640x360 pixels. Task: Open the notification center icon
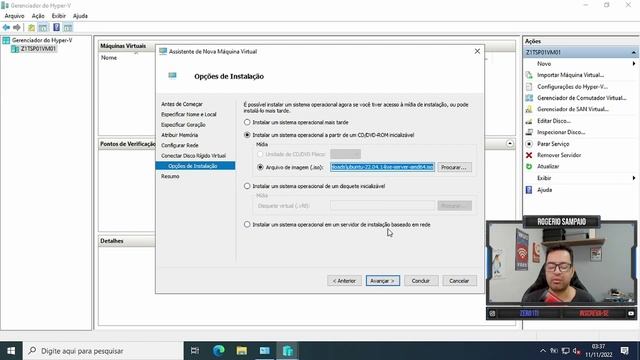tap(624, 351)
